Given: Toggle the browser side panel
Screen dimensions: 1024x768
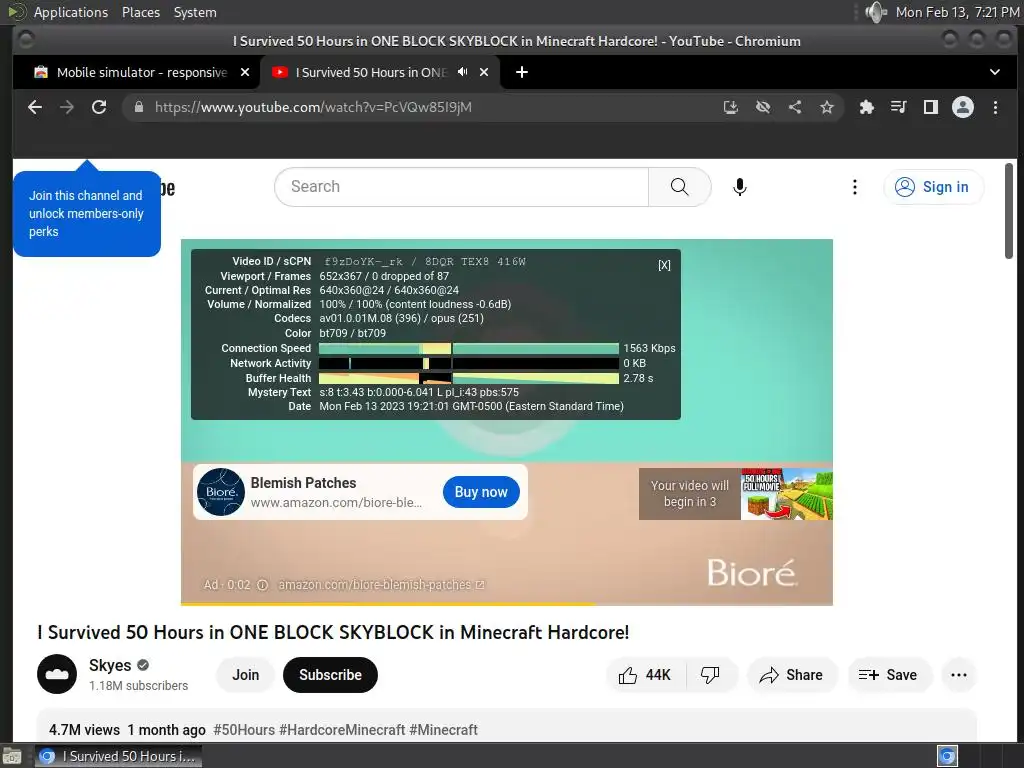Looking at the screenshot, I should click(931, 107).
